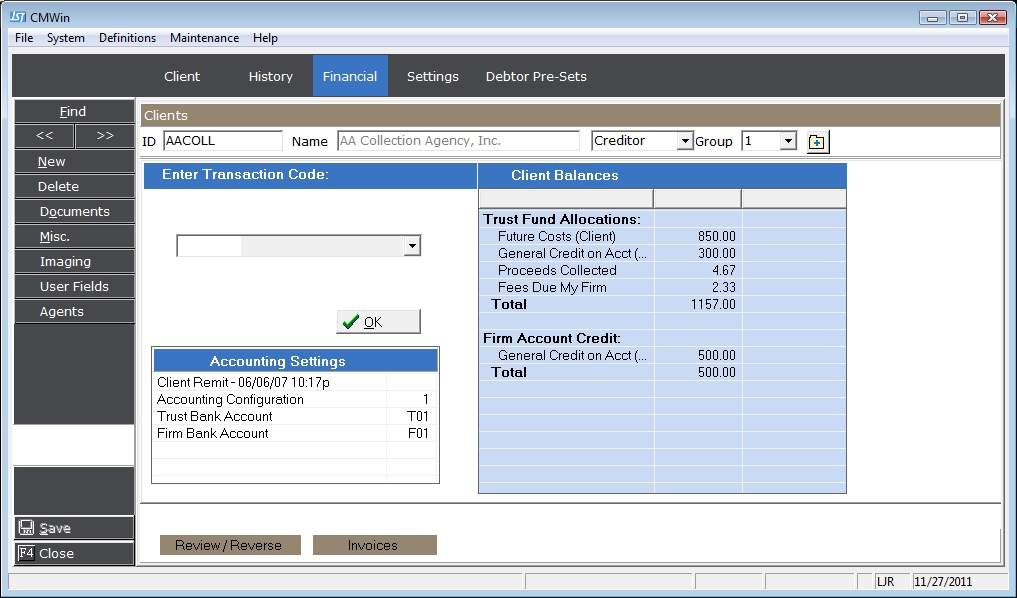Open the Definitions menu
This screenshot has height=598, width=1017.
[x=127, y=38]
